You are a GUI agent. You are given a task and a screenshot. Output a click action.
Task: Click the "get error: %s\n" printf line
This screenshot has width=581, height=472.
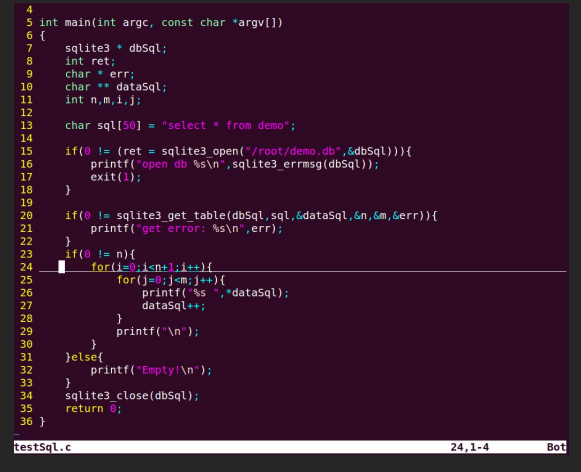click(186, 228)
